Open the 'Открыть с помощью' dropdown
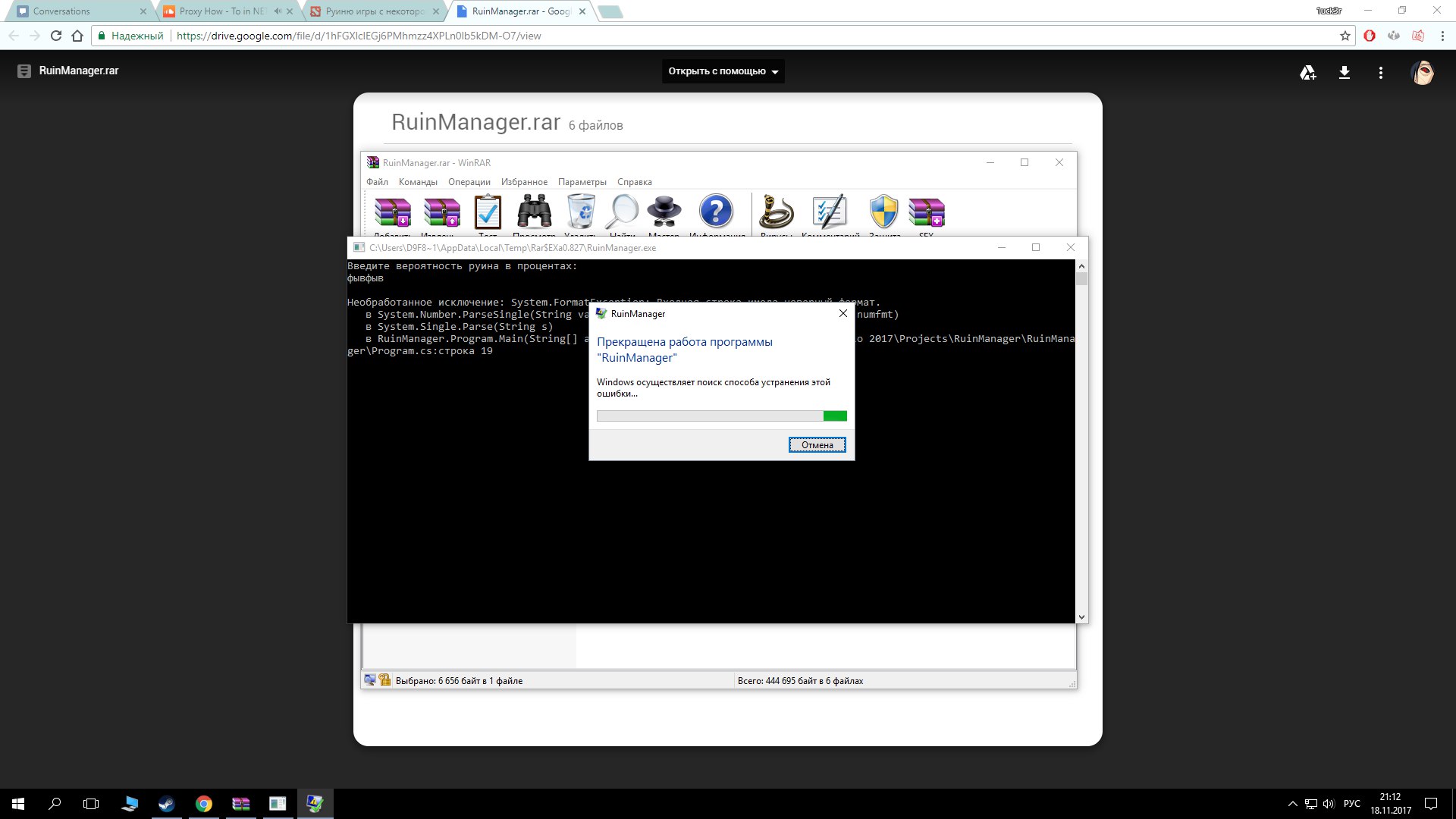Image resolution: width=1456 pixels, height=819 pixels. 723,71
